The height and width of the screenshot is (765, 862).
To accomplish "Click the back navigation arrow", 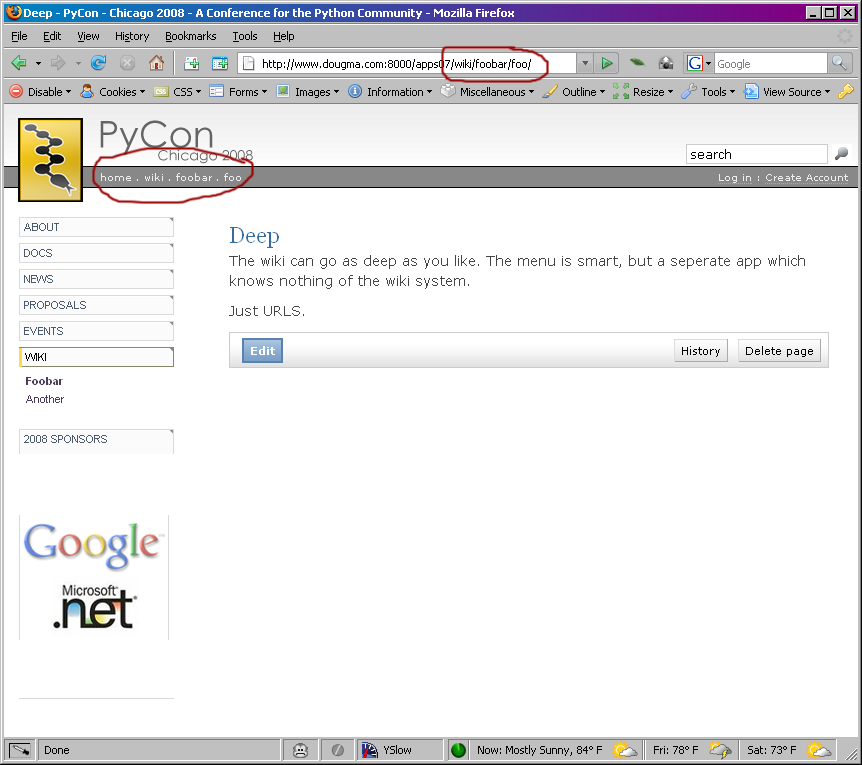I will (19, 63).
